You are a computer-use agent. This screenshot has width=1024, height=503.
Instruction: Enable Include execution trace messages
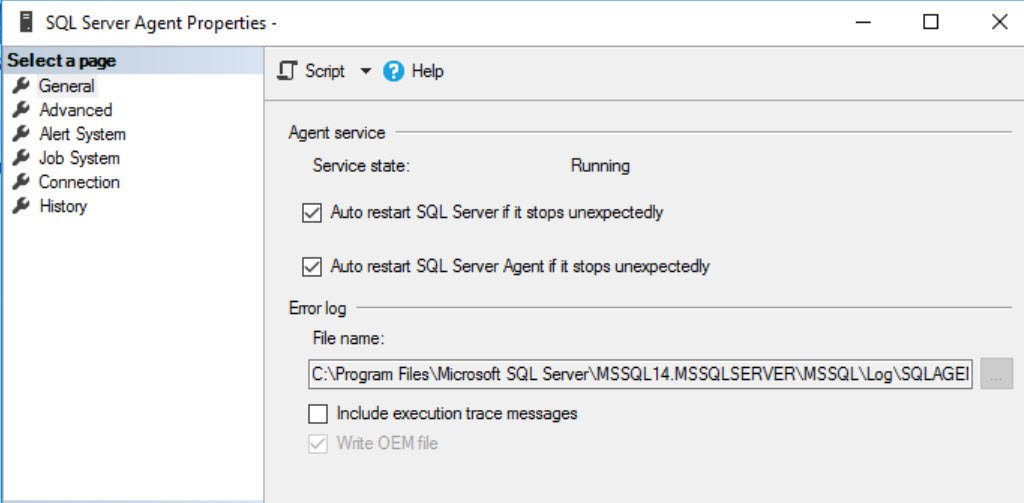point(318,414)
